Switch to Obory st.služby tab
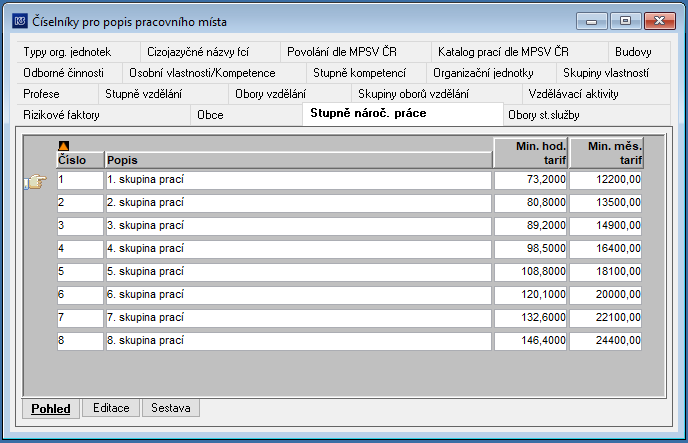This screenshot has height=443, width=688. pos(587,115)
